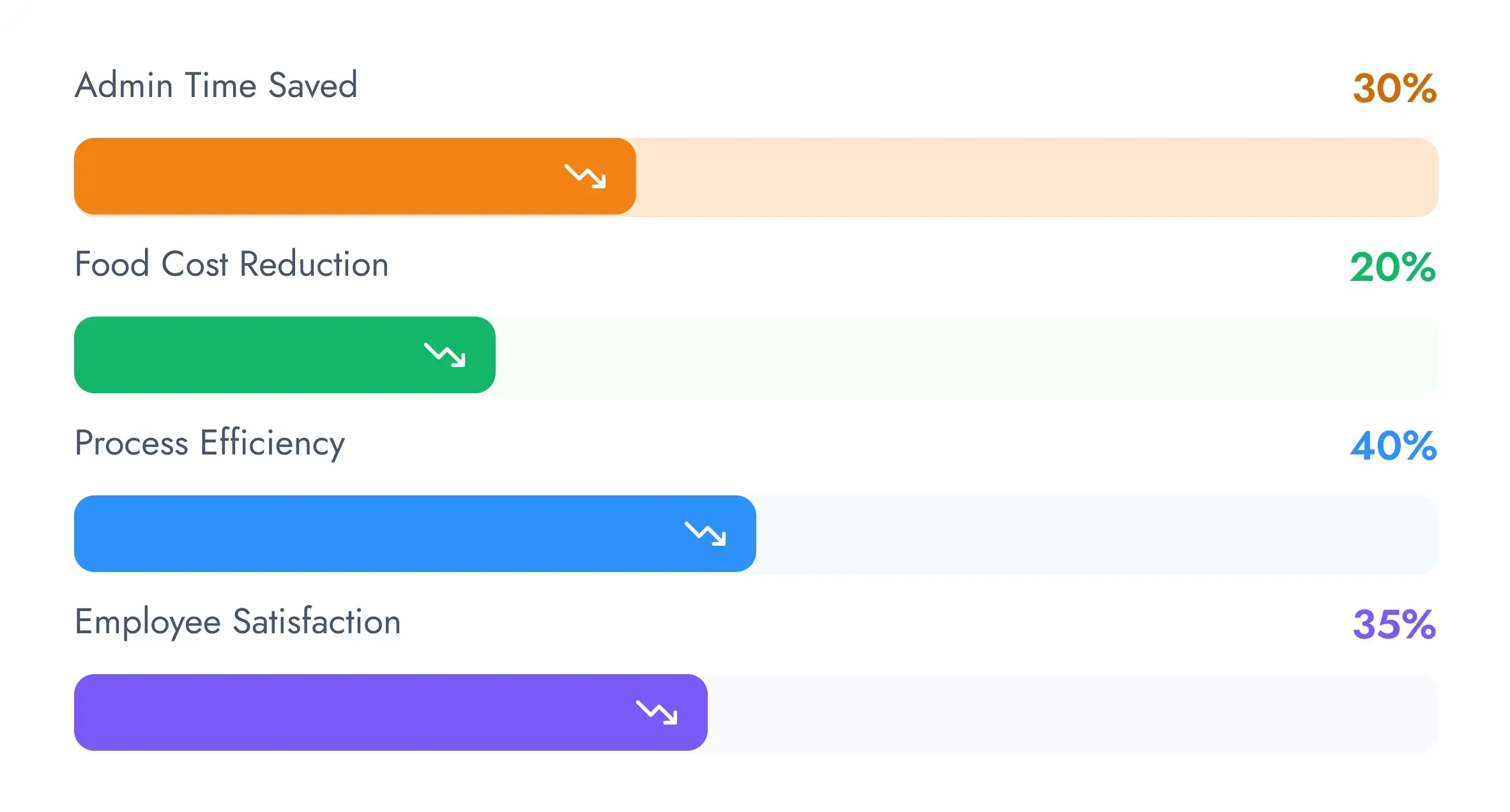Click the green Food Cost Reduction bar
The width and height of the screenshot is (1510, 812).
coord(249,355)
